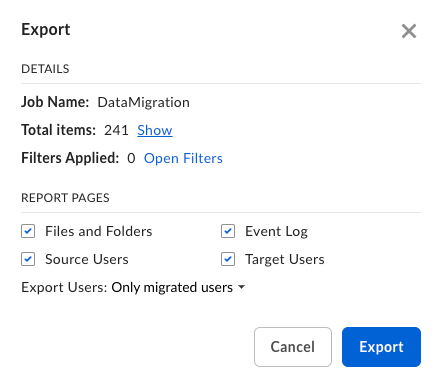
Task: Click the Show link next to Total items
Action: pyautogui.click(x=155, y=130)
